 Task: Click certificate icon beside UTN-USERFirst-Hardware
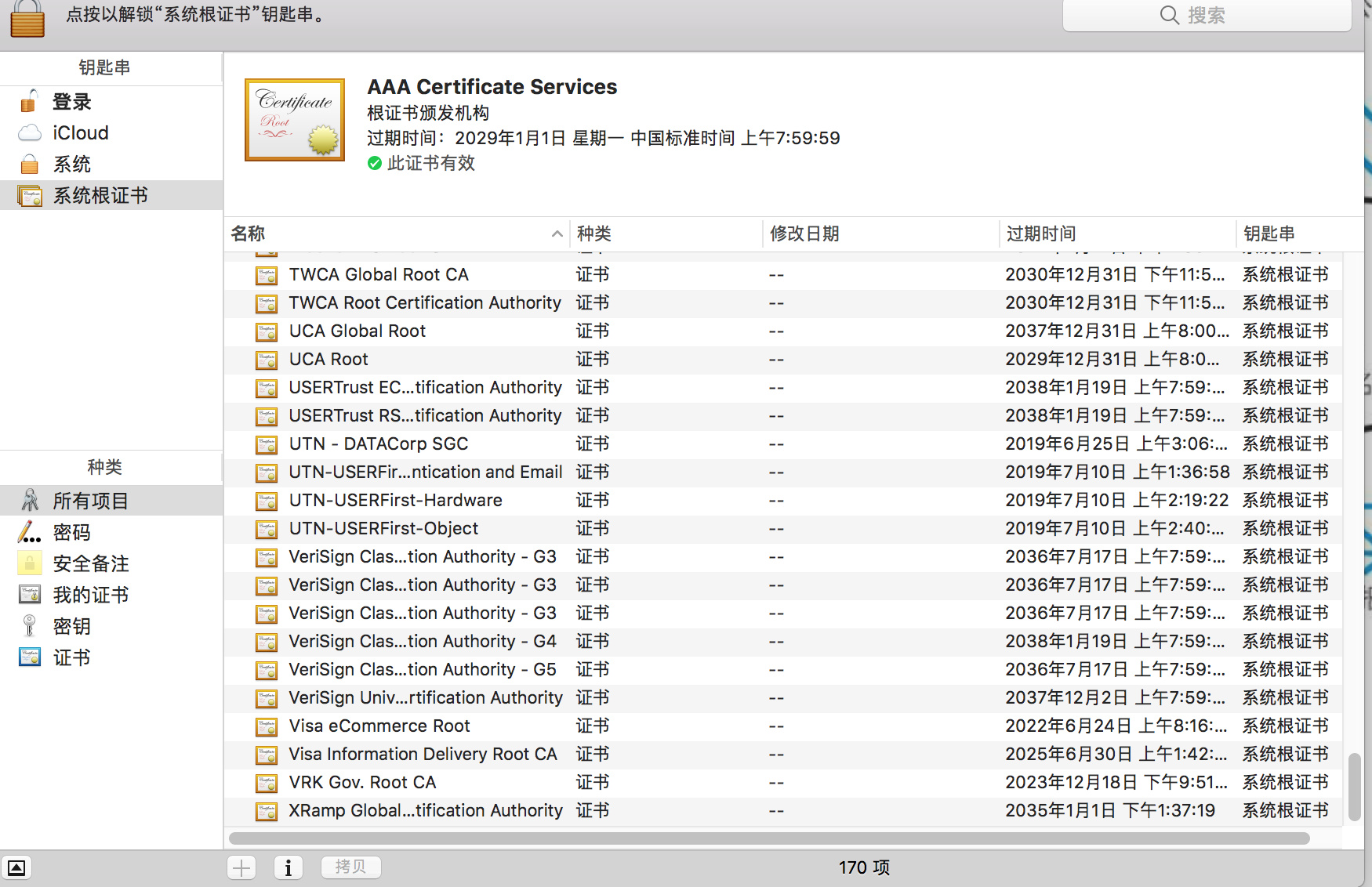(x=267, y=501)
